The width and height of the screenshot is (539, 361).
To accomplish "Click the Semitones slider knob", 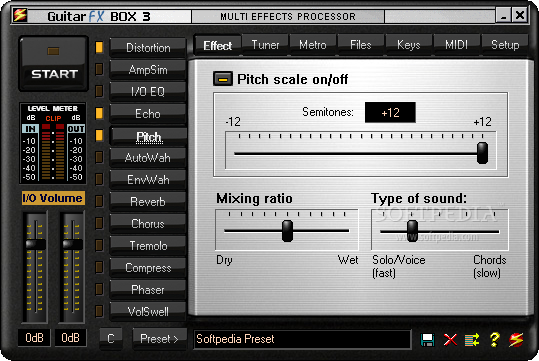I will click(x=482, y=153).
